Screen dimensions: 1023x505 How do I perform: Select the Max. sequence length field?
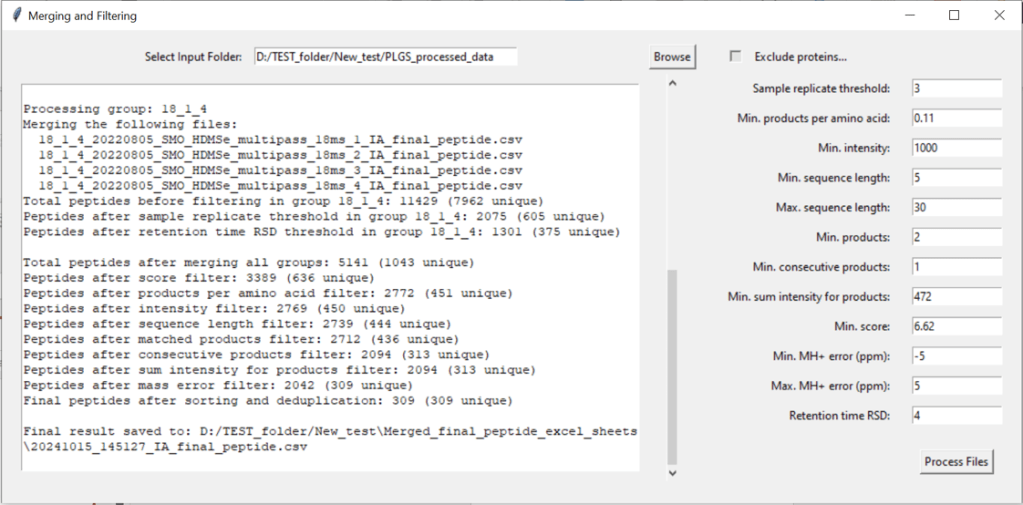tap(955, 208)
